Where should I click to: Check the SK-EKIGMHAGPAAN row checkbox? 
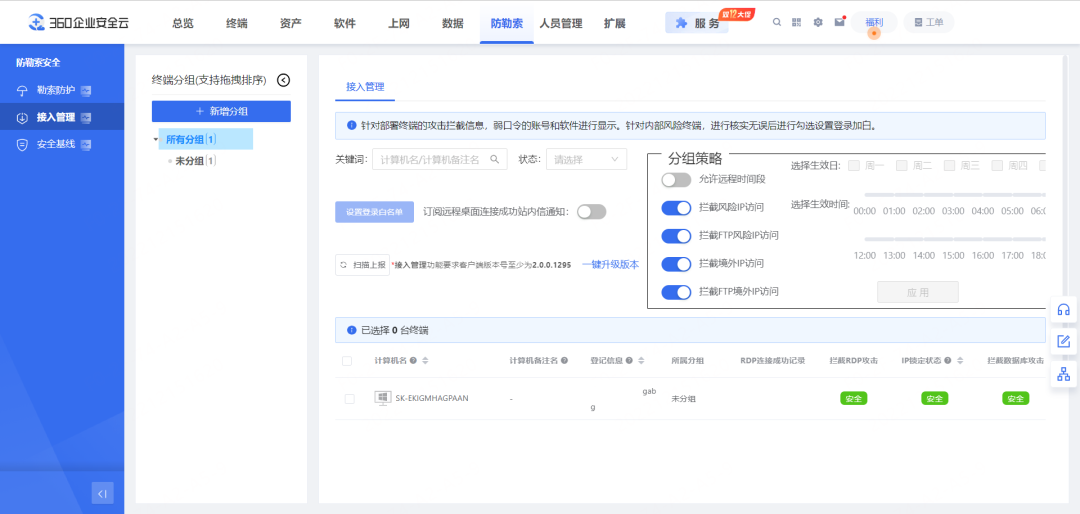pos(349,398)
